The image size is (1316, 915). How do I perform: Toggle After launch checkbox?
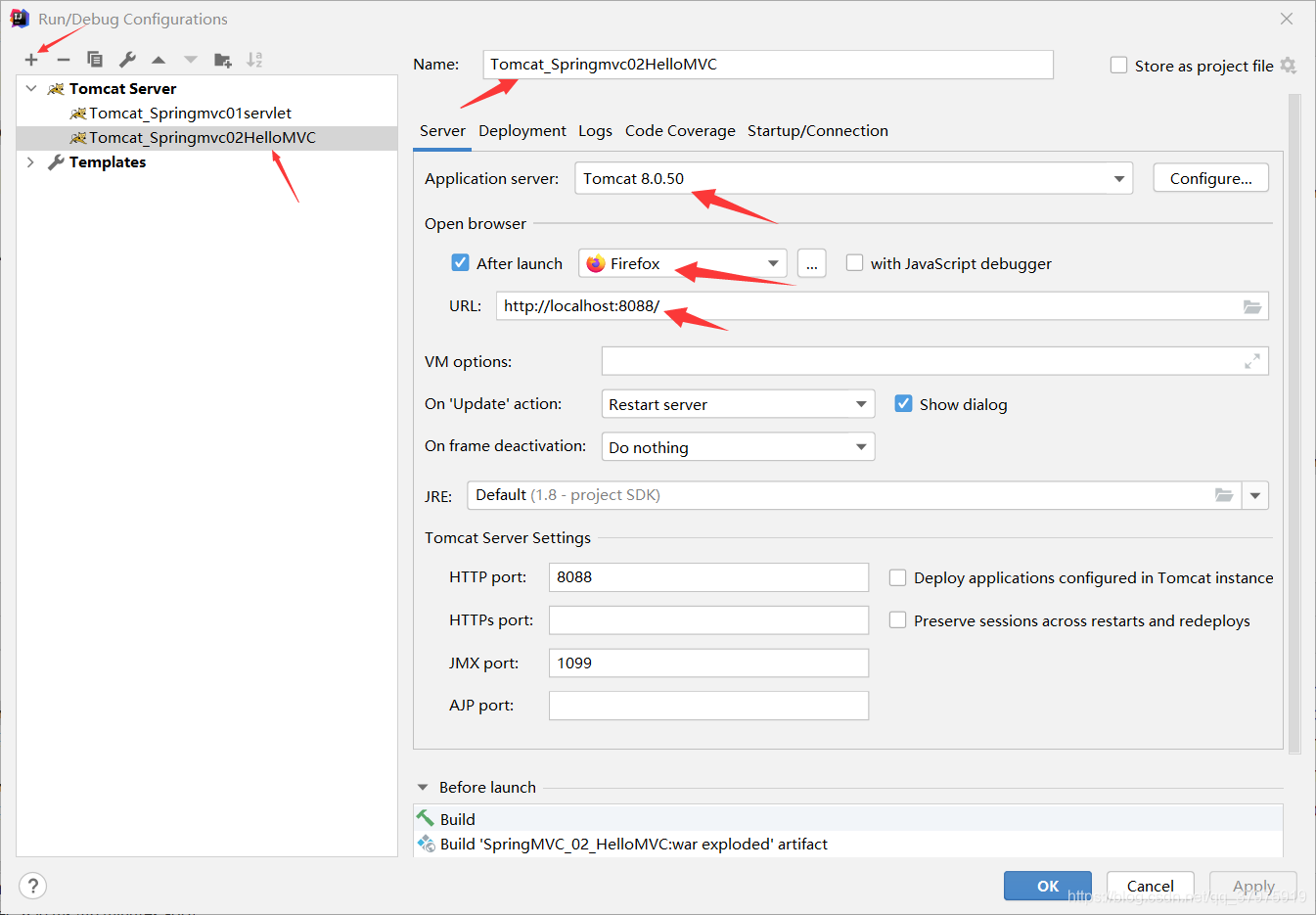460,263
